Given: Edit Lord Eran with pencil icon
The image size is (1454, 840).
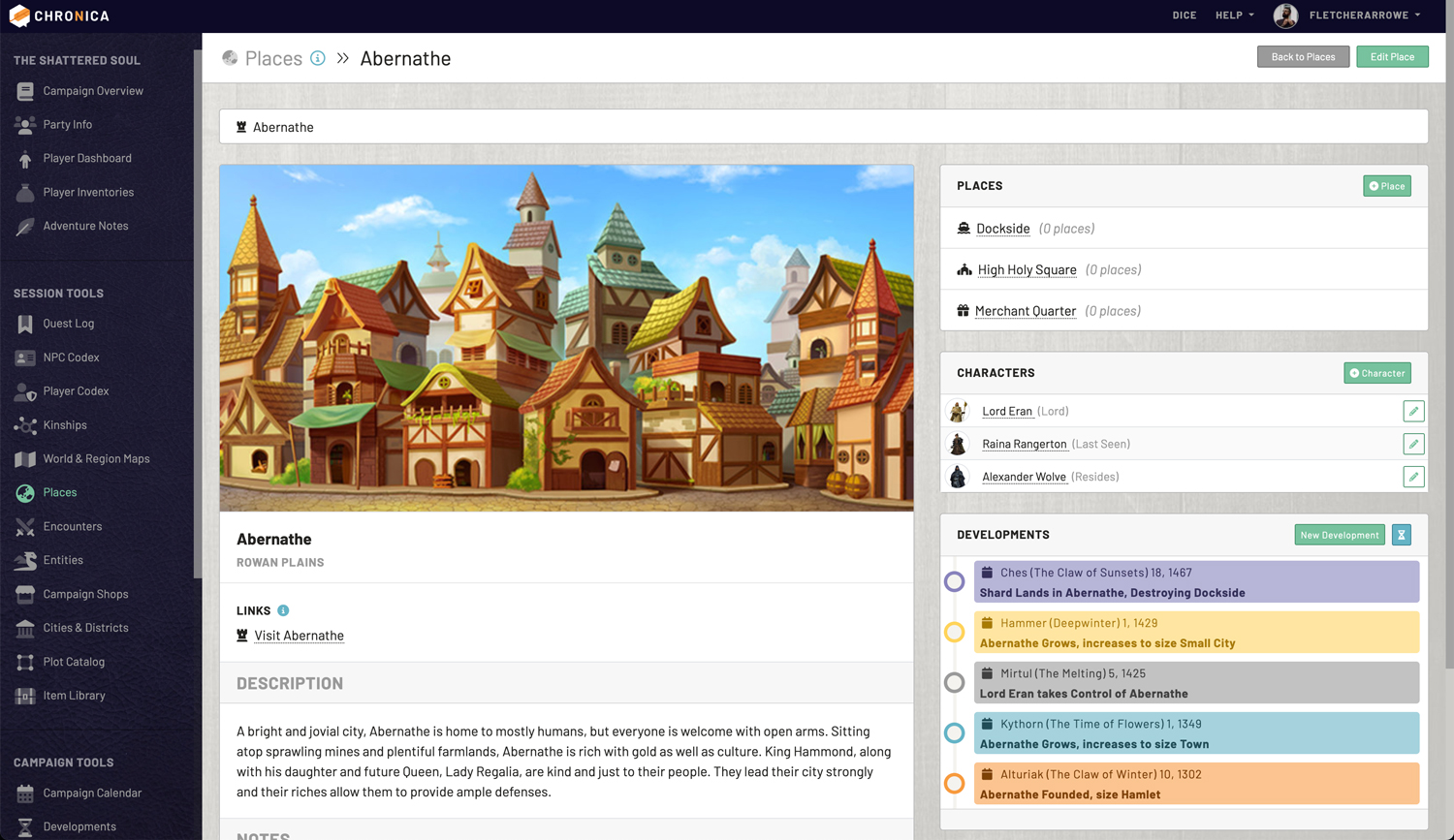Looking at the screenshot, I should tap(1413, 412).
